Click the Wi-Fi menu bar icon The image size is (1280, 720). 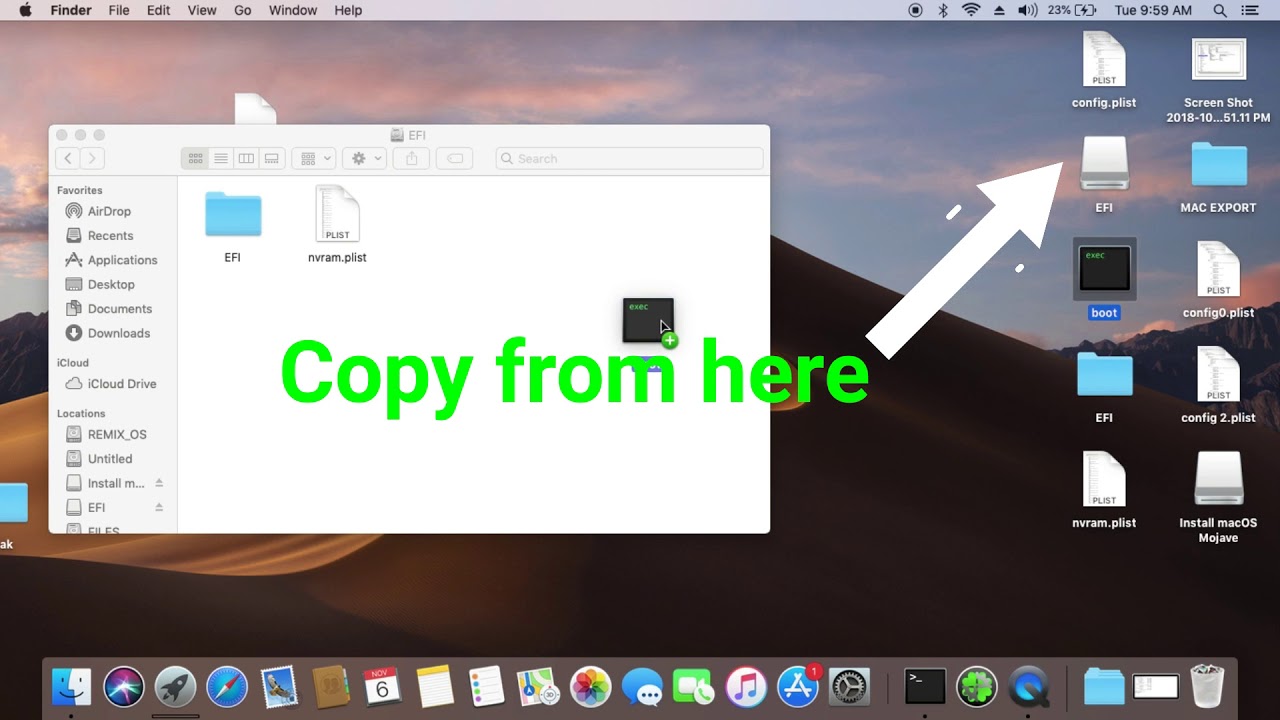(x=971, y=10)
